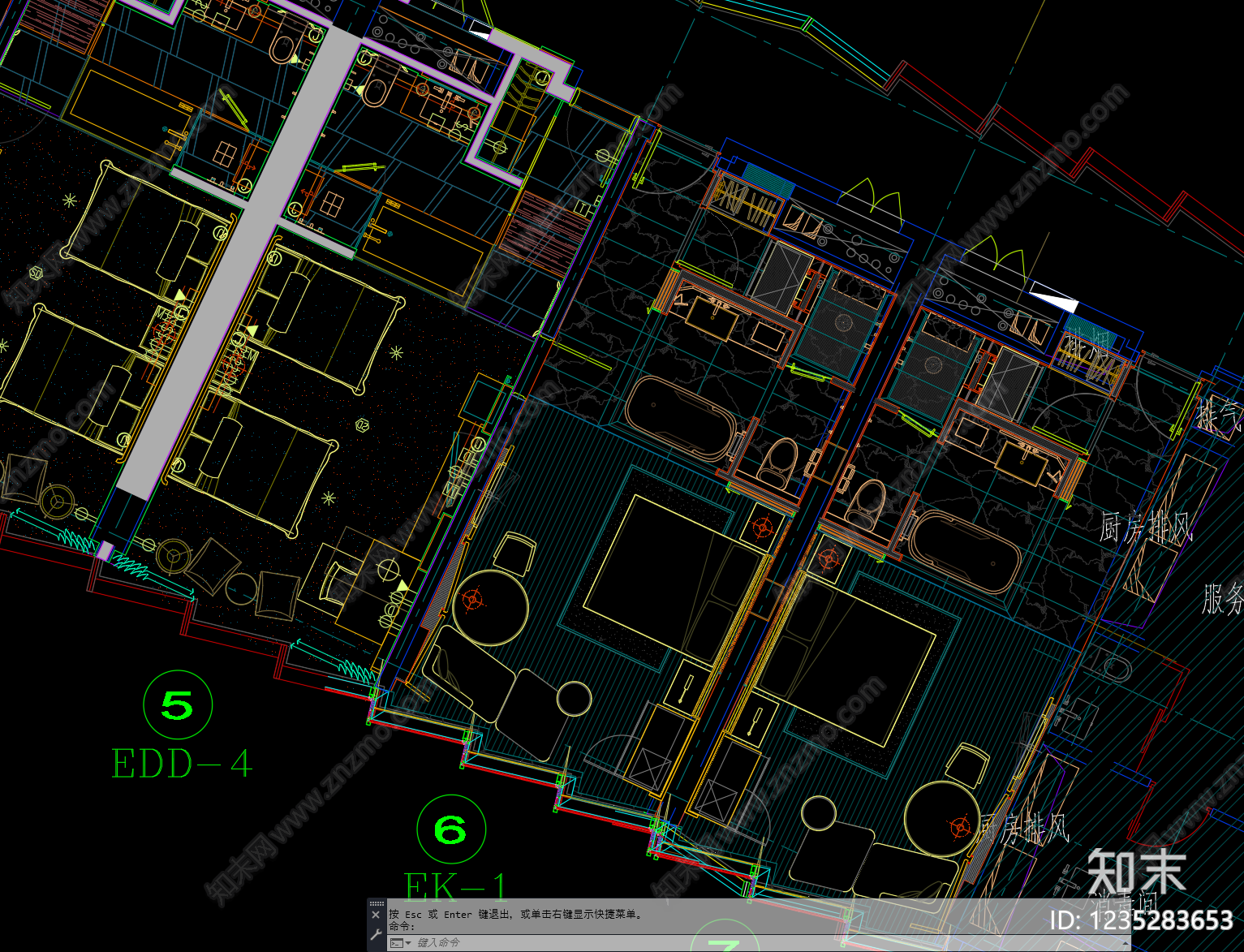Grab the command line grip handle

coord(377,903)
